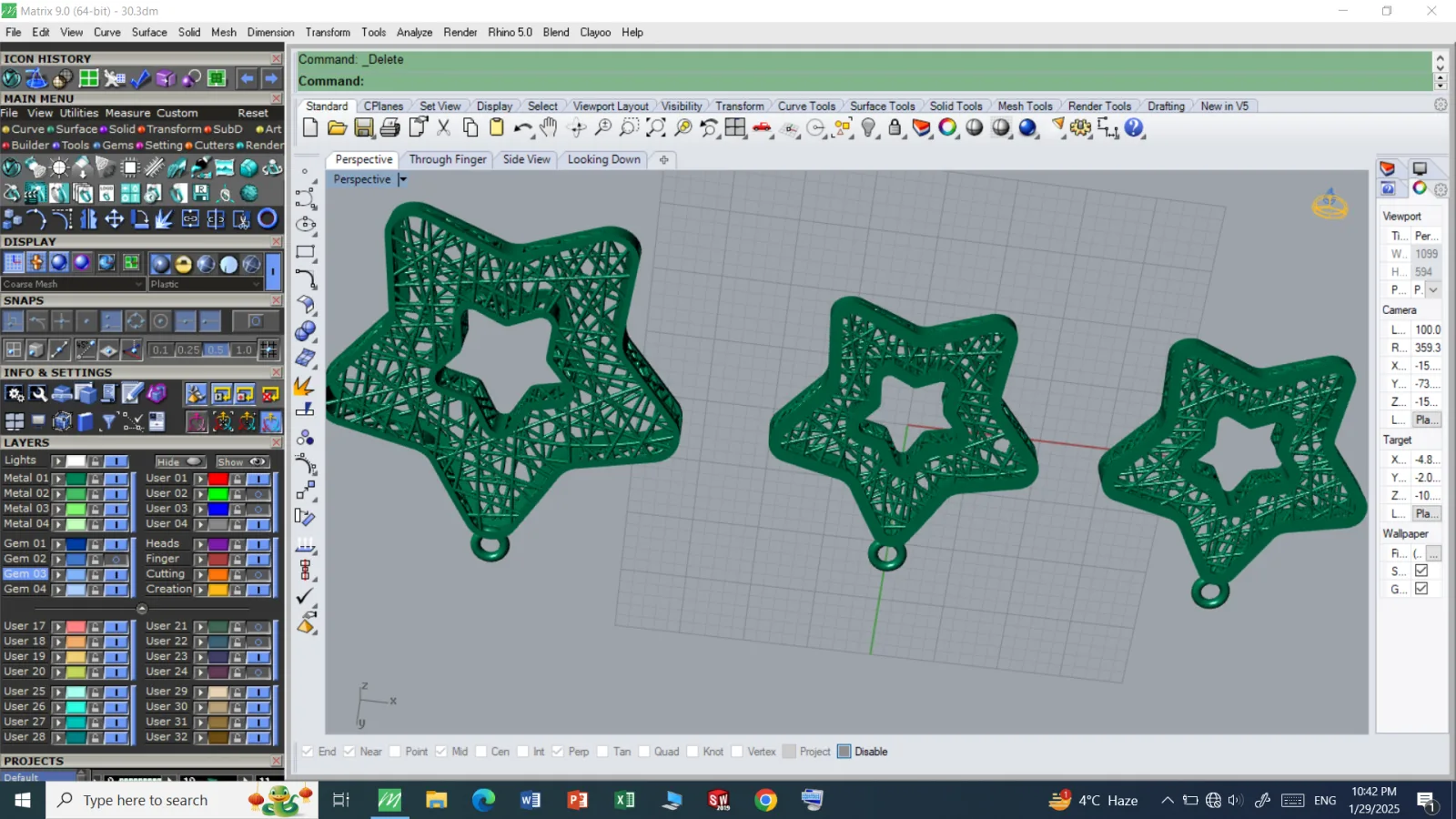Viewport: 1456px width, 819px height.
Task: Click the Move arrows tool icon
Action: pyautogui.click(x=115, y=219)
